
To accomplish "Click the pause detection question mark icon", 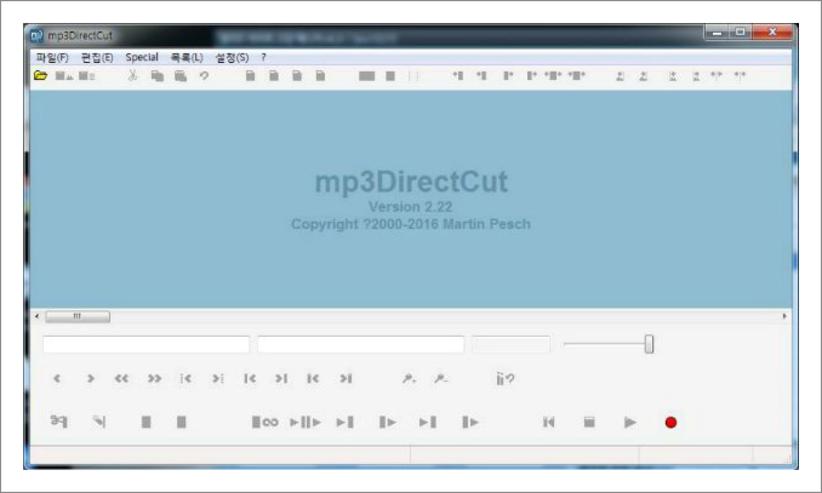I will [505, 378].
